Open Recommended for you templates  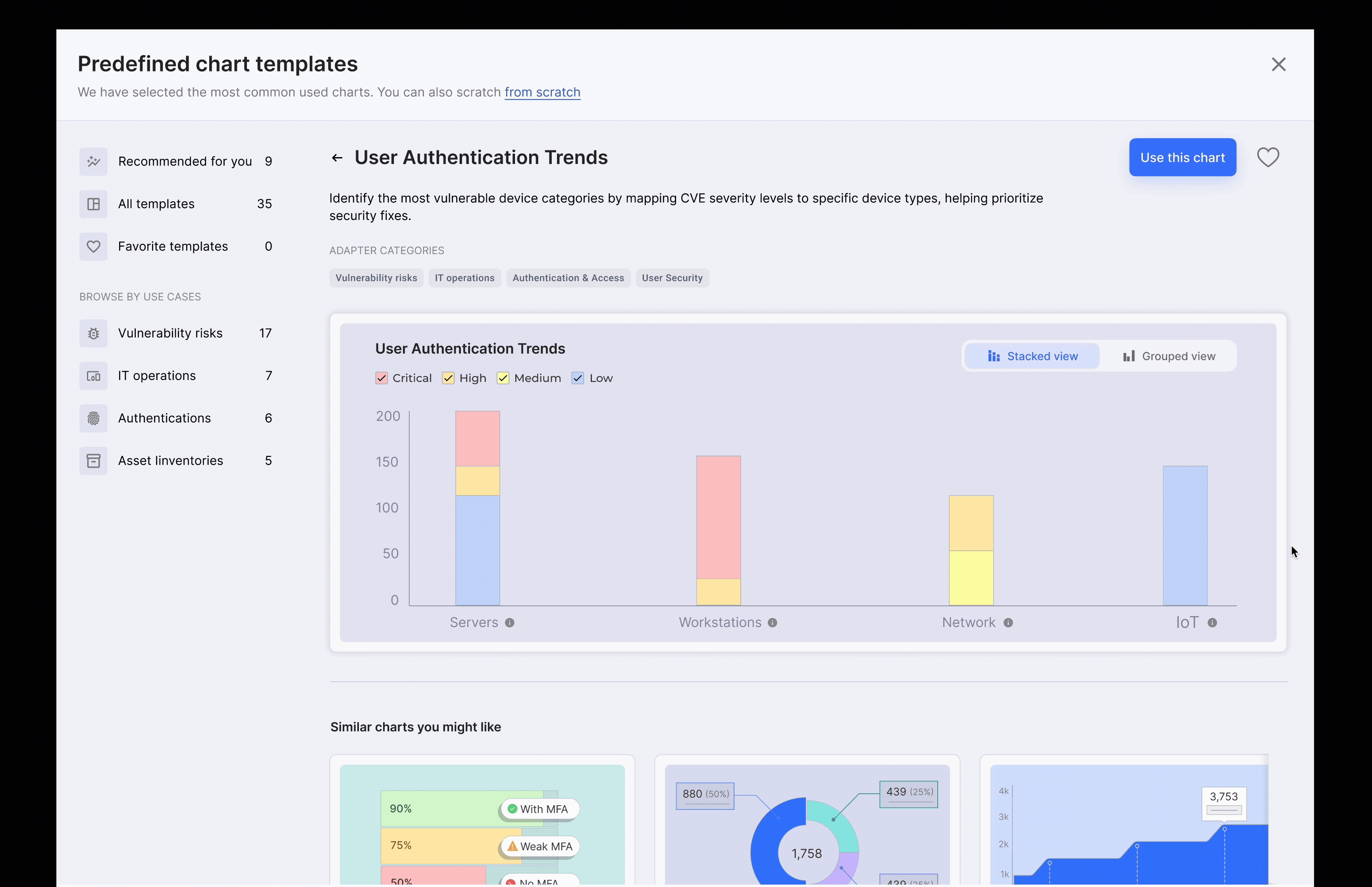tap(176, 161)
